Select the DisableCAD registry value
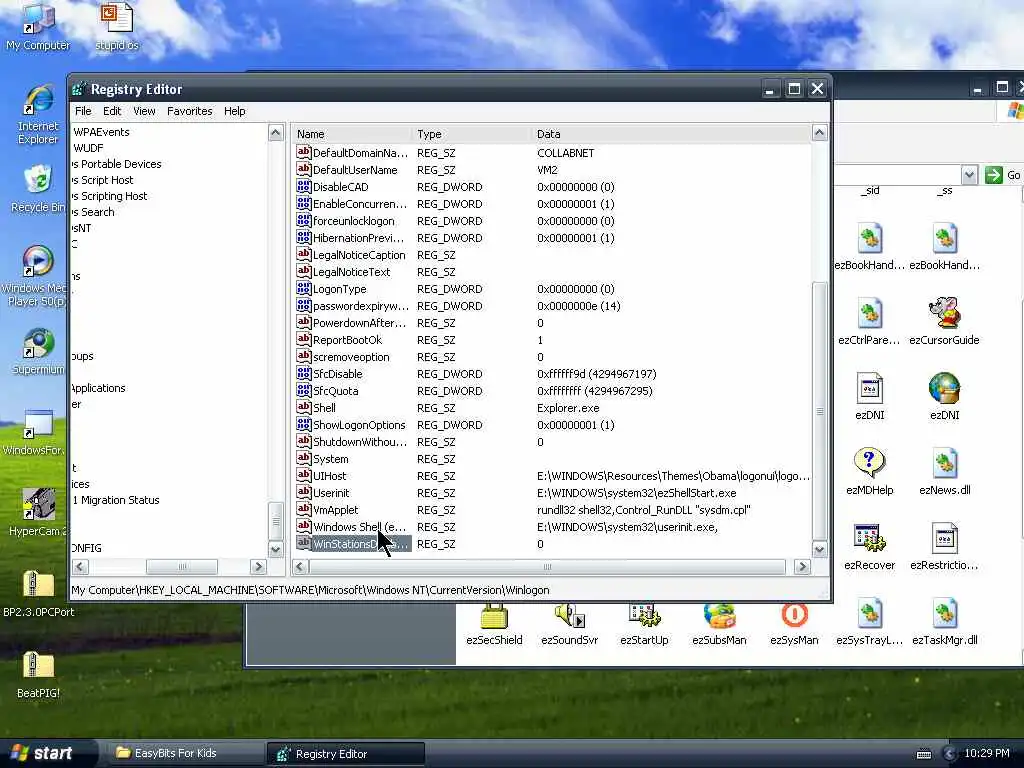The width and height of the screenshot is (1024, 768). point(340,187)
